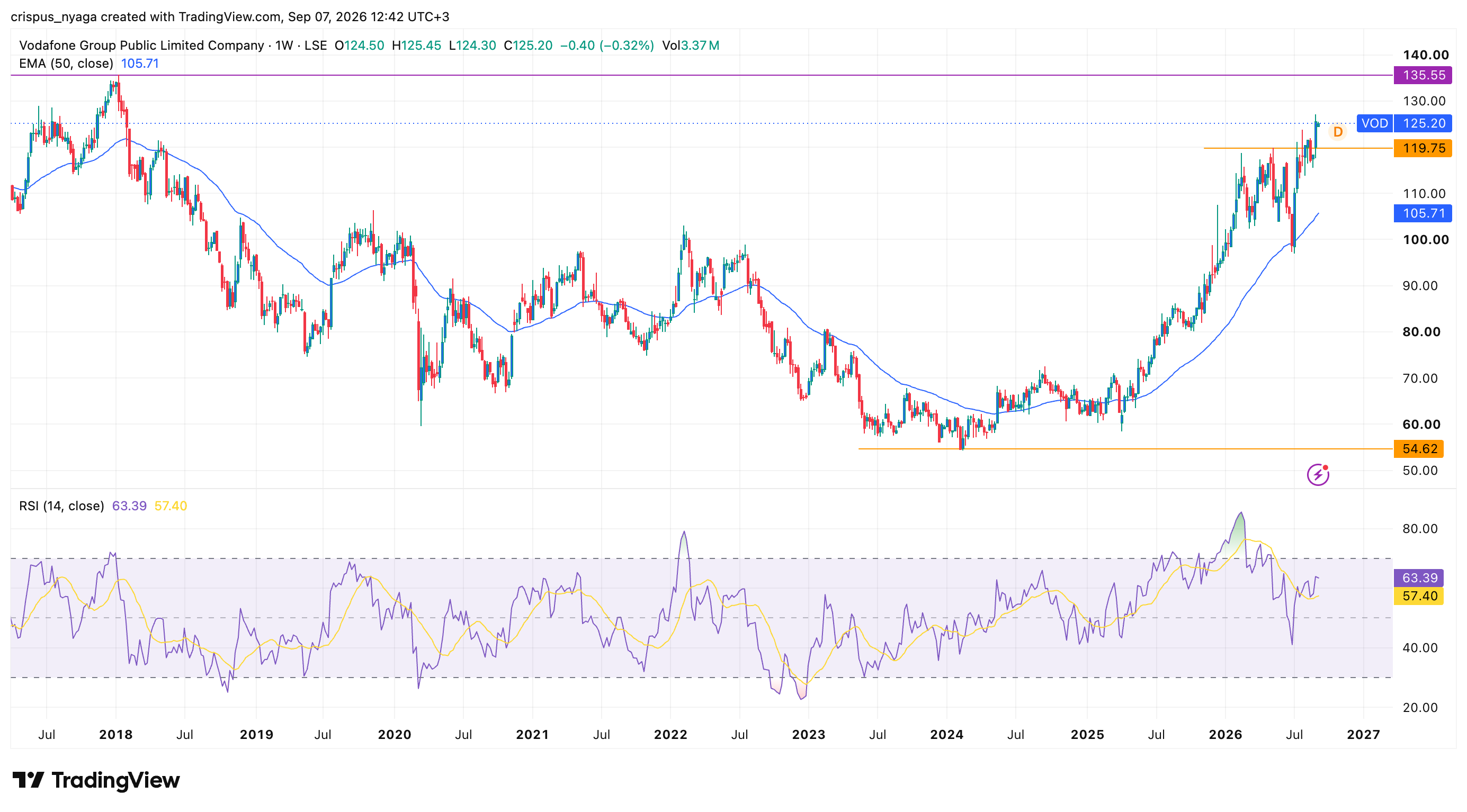This screenshot has height=812, width=1467.
Task: Click the purple 63.39 RSI axis label
Action: (x=1419, y=578)
